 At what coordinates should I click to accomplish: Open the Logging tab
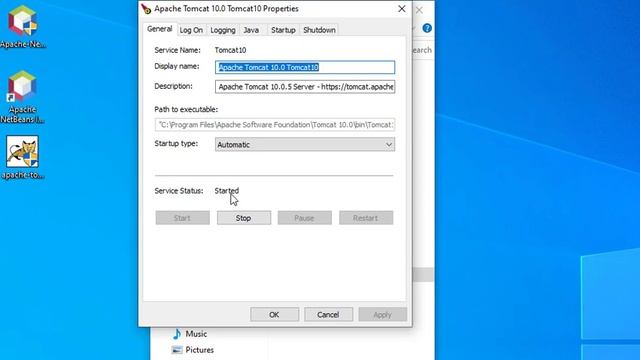coord(223,30)
